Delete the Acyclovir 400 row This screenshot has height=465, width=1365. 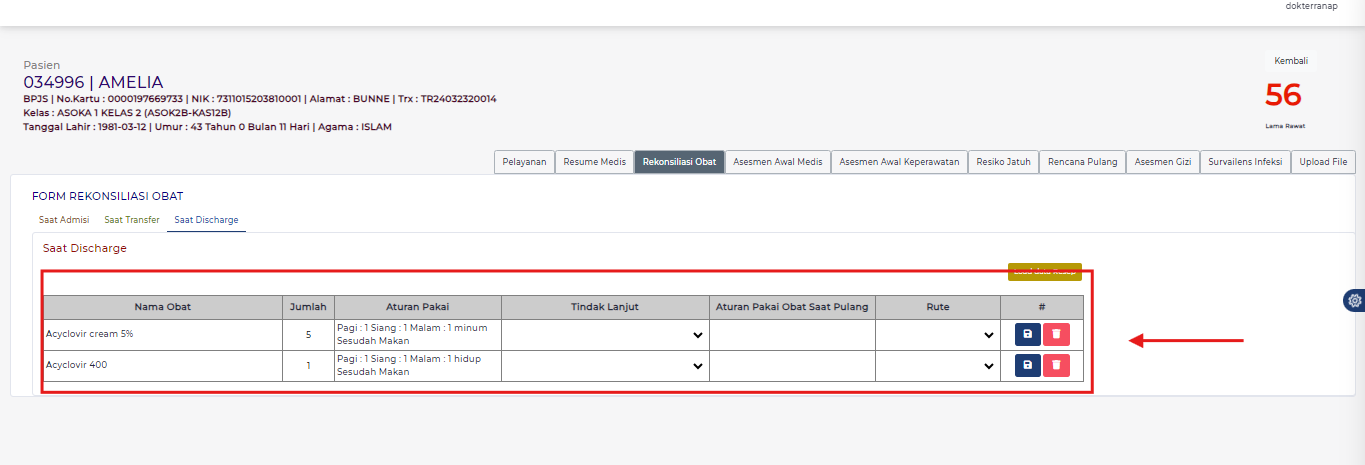1056,366
